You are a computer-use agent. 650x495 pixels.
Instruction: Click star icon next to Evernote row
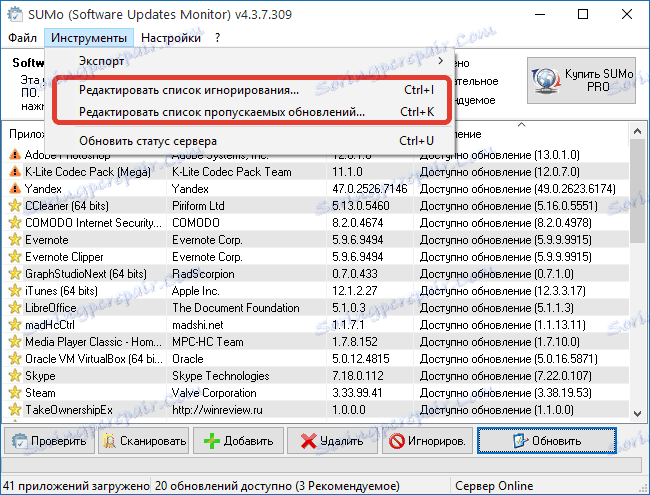click(15, 240)
